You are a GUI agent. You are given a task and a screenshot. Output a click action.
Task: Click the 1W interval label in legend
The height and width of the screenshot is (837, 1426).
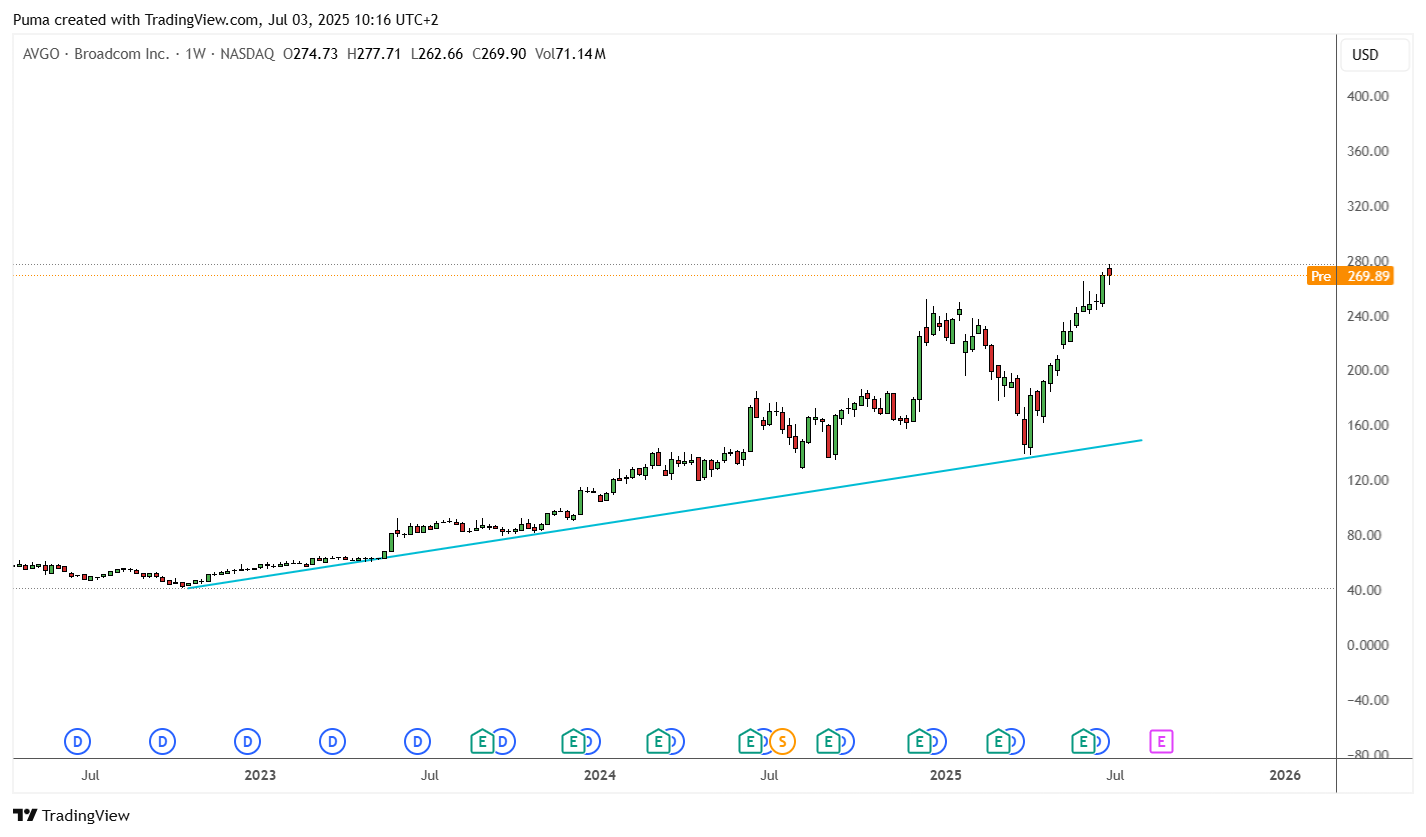[195, 54]
